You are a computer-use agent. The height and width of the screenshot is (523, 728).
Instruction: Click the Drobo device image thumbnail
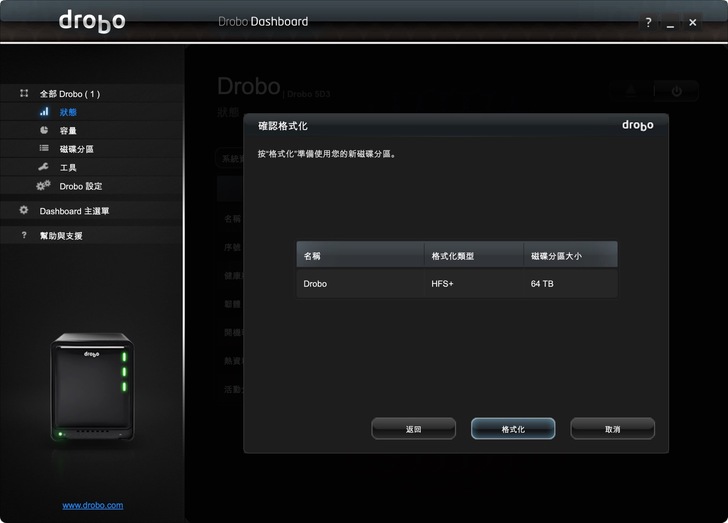click(92, 386)
